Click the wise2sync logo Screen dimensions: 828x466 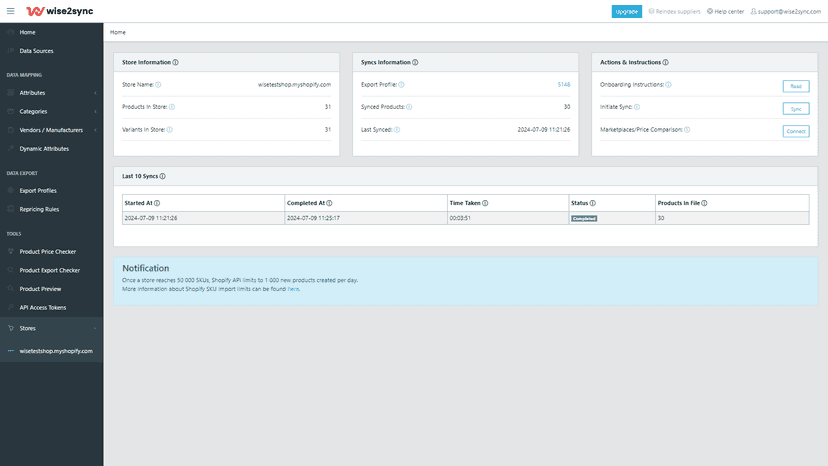point(60,11)
